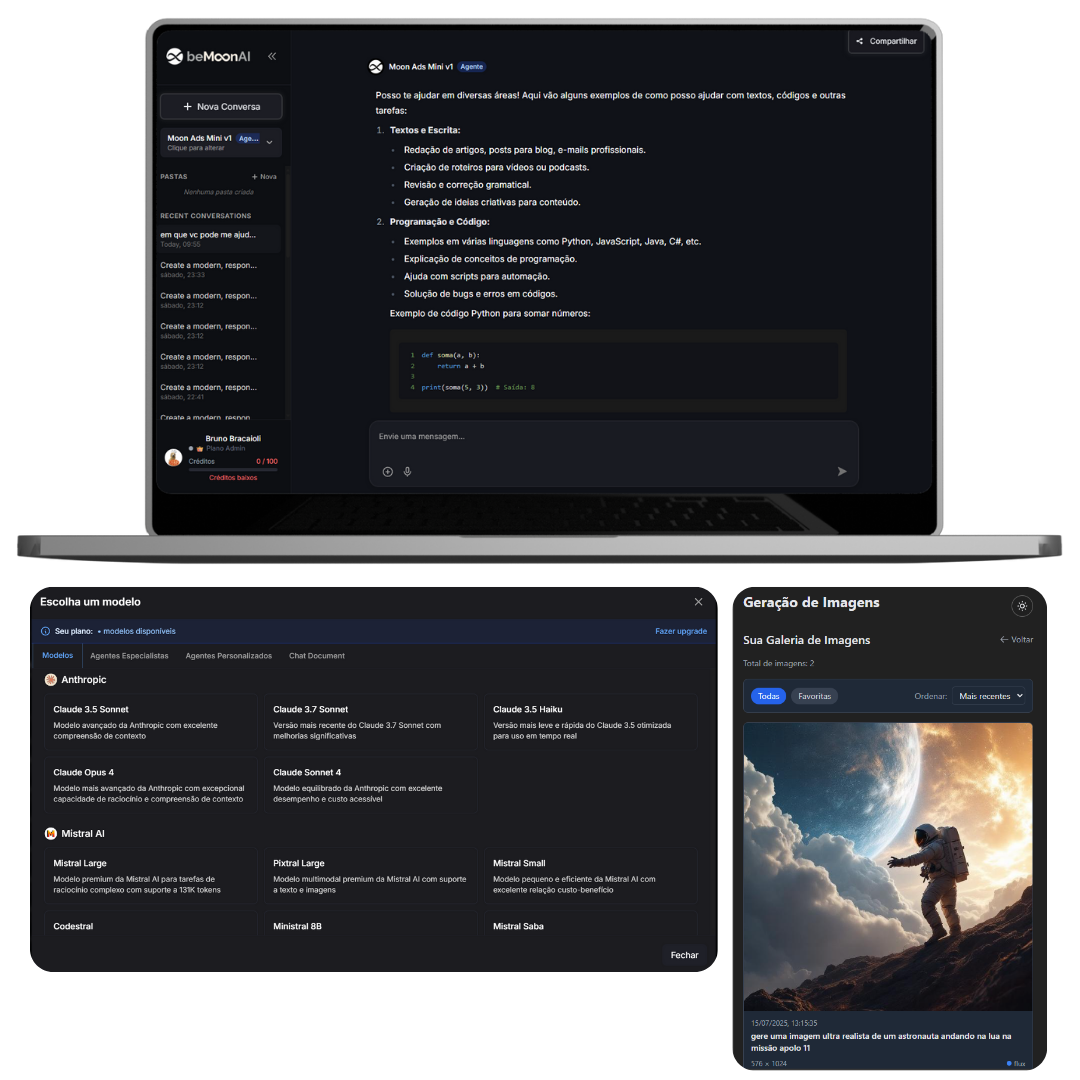Image resolution: width=1080 pixels, height=1080 pixels.
Task: Select the Favoritas filter pill
Action: 814,696
